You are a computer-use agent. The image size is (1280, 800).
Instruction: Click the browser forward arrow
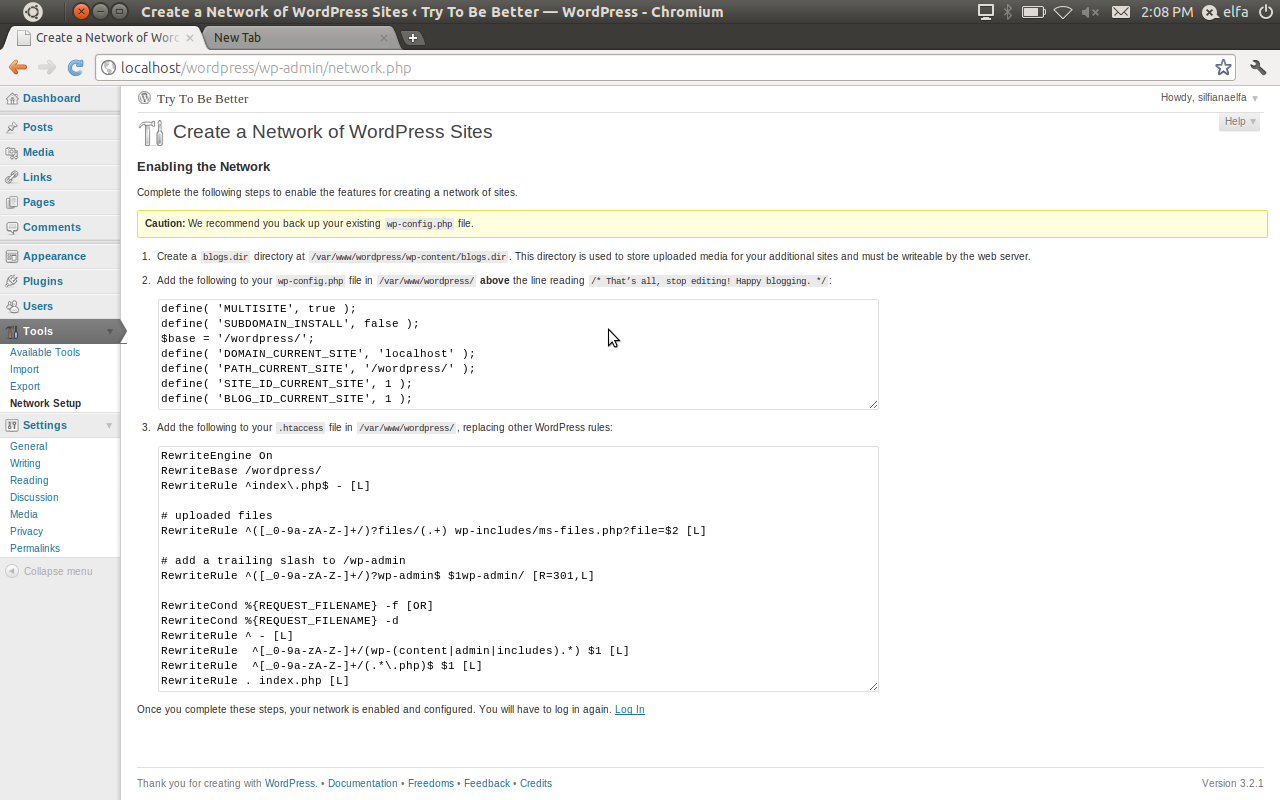(x=47, y=68)
